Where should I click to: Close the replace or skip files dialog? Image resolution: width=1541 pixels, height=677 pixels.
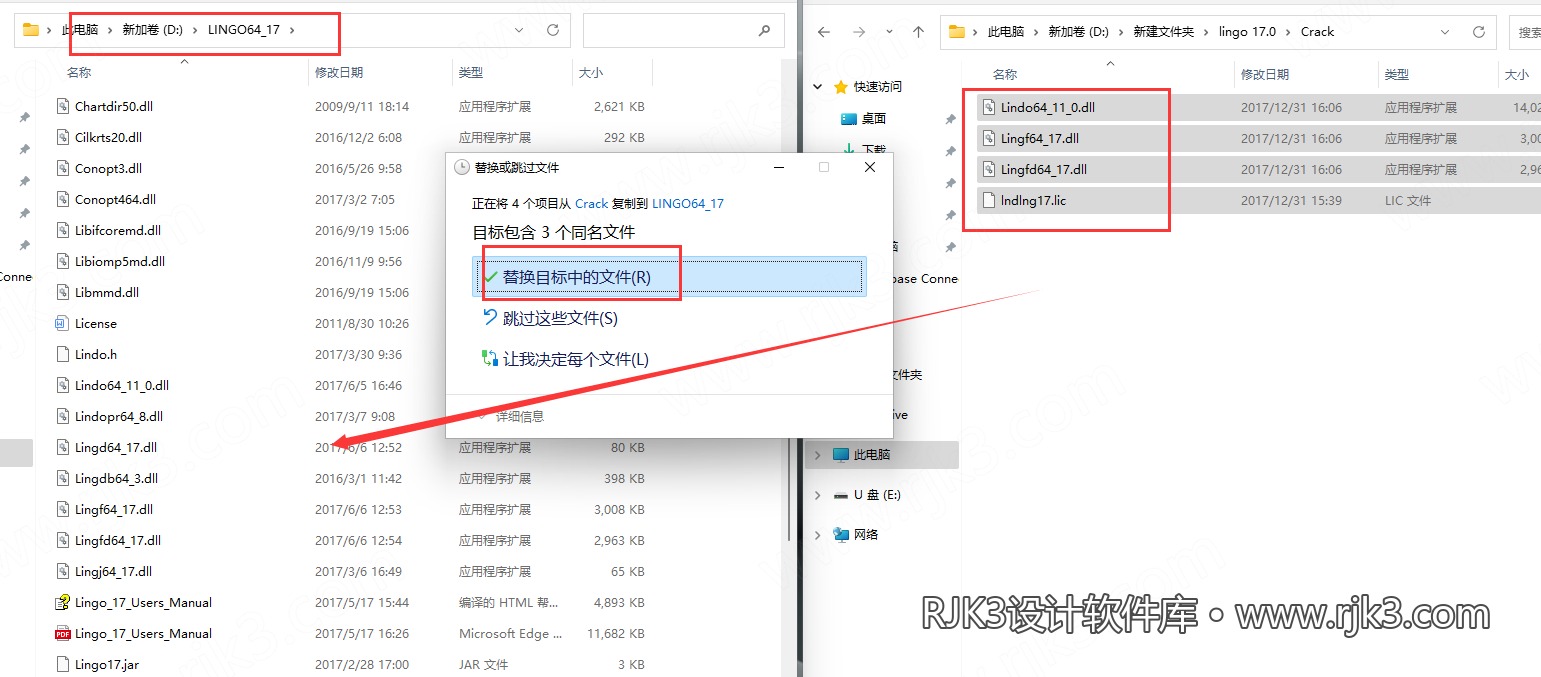click(870, 167)
